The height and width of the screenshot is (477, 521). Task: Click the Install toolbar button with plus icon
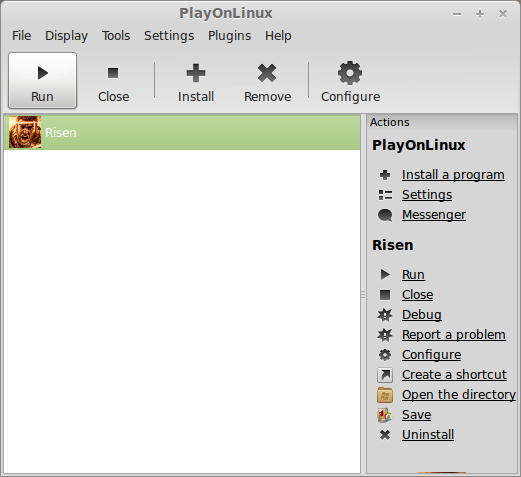pos(196,83)
